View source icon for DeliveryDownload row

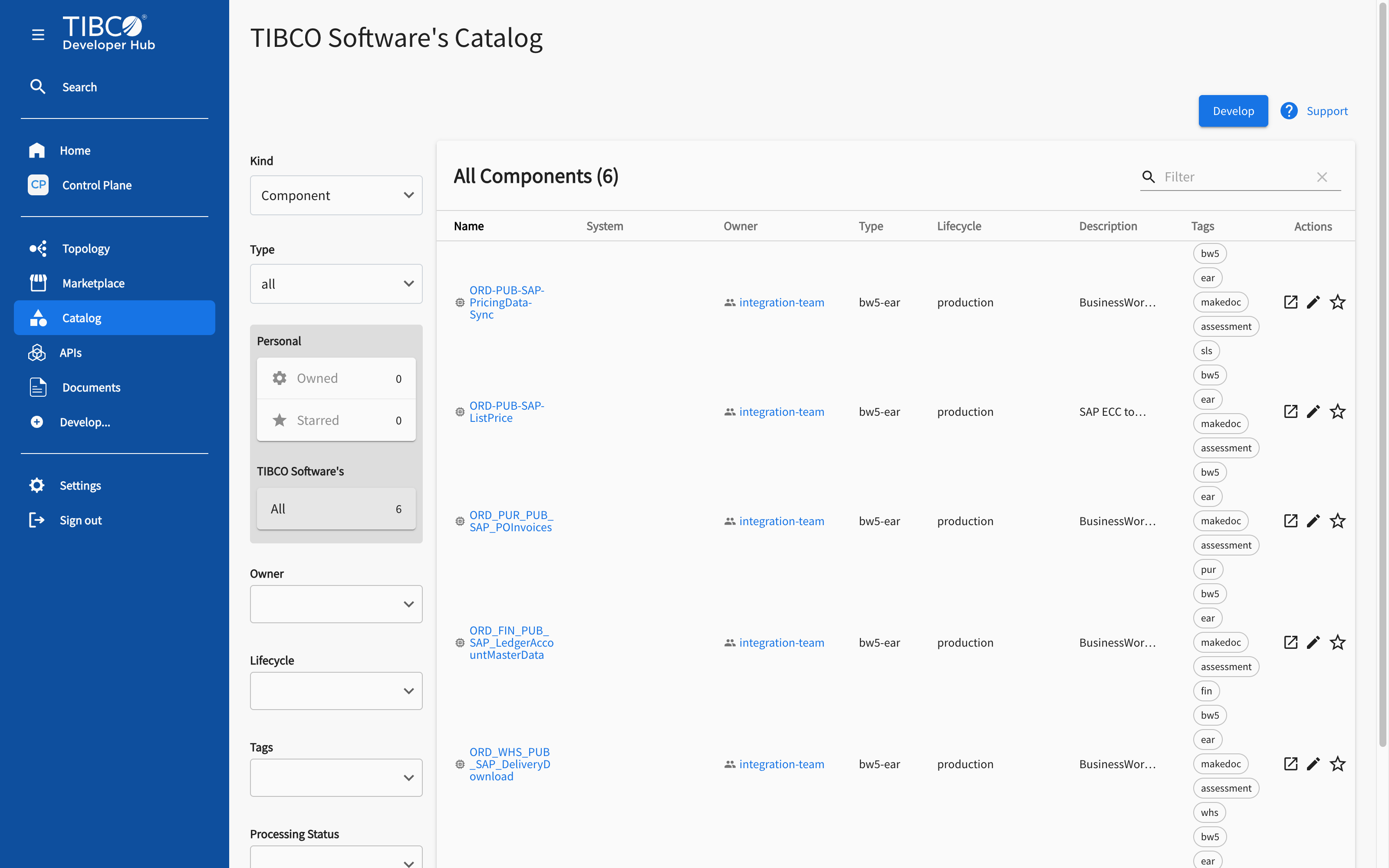[x=1290, y=764]
